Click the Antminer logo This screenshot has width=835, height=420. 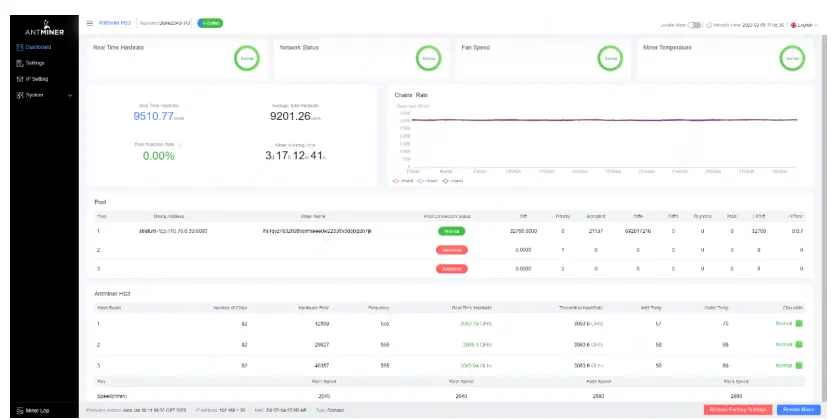(x=45, y=28)
